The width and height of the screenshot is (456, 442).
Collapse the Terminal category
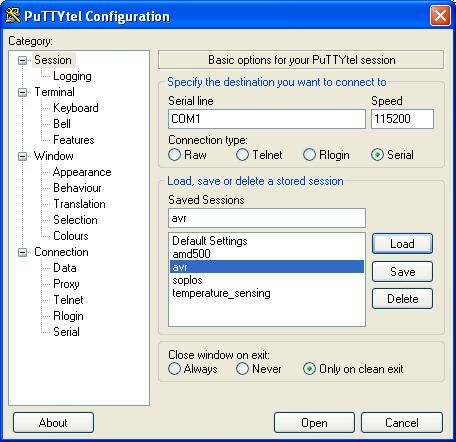(x=22, y=92)
